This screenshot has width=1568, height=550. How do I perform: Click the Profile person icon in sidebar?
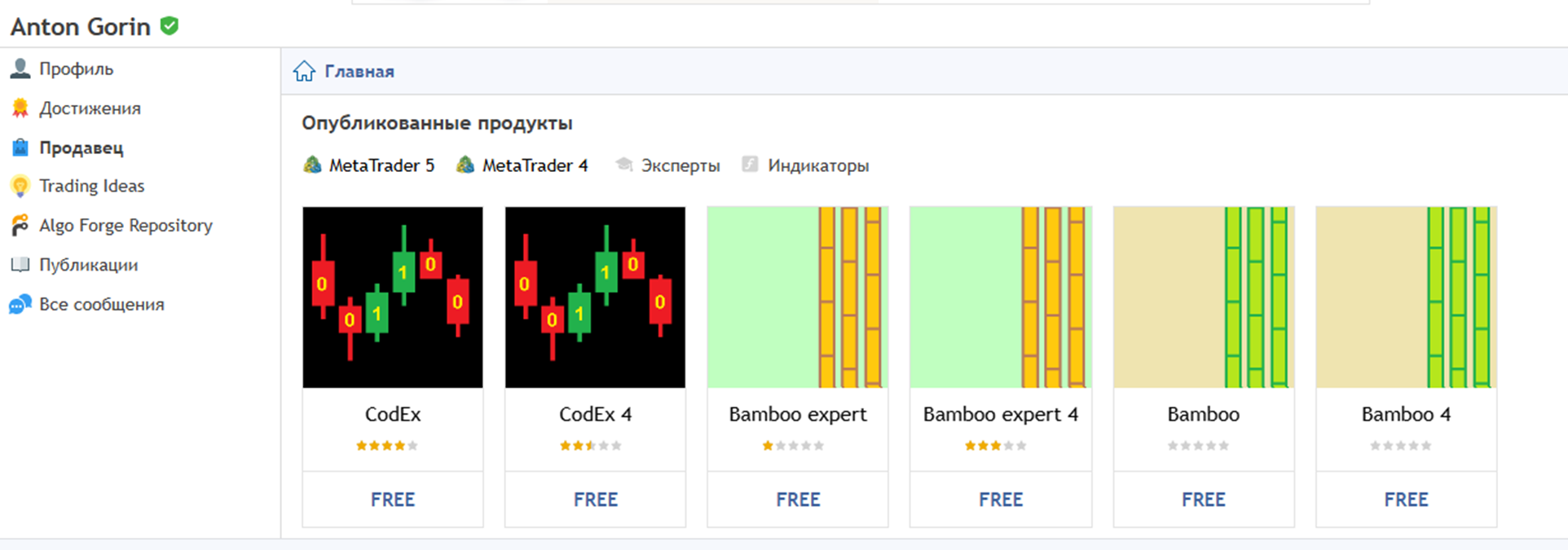coord(20,69)
